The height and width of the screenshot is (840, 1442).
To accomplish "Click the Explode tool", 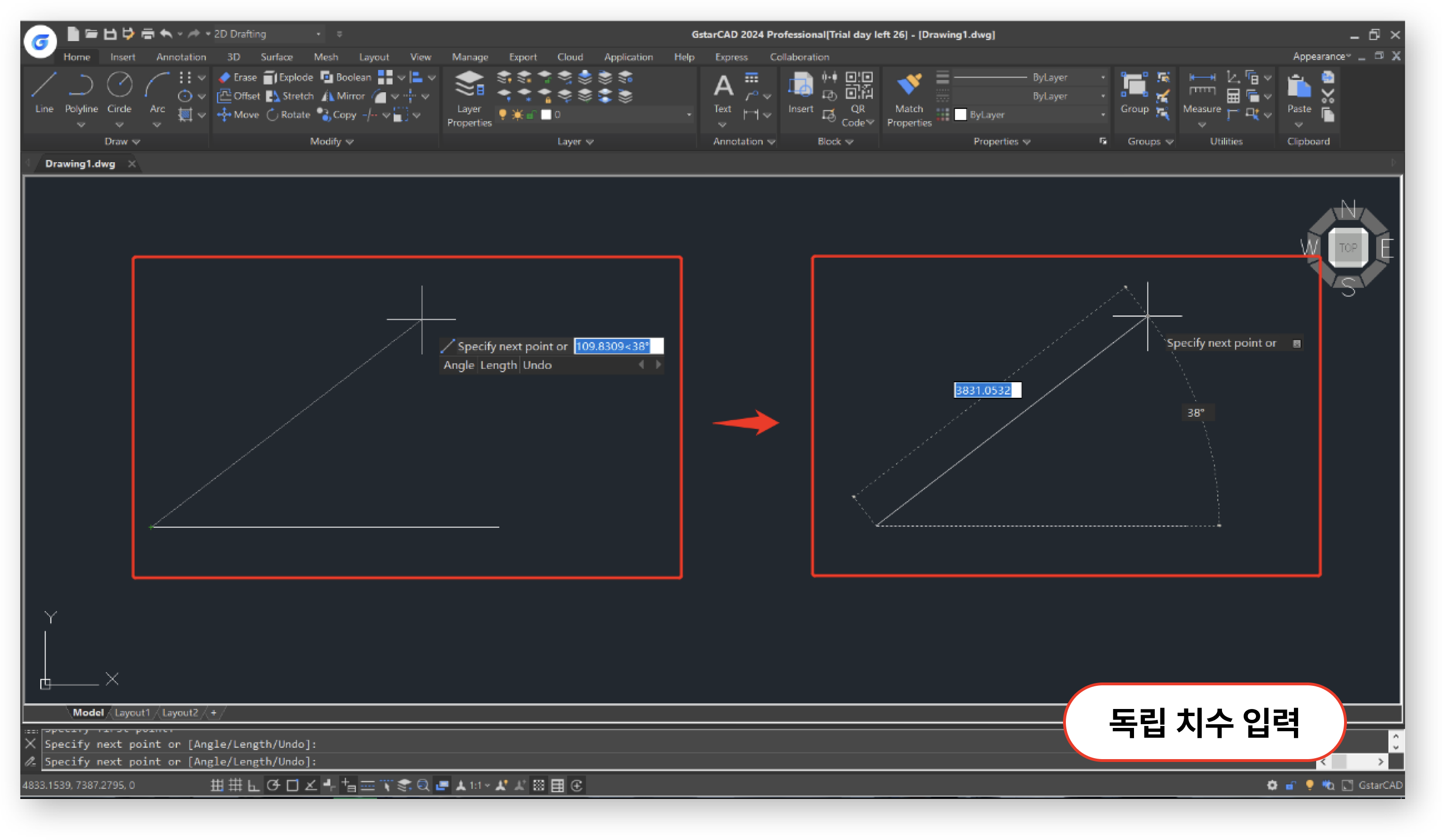I will point(289,77).
